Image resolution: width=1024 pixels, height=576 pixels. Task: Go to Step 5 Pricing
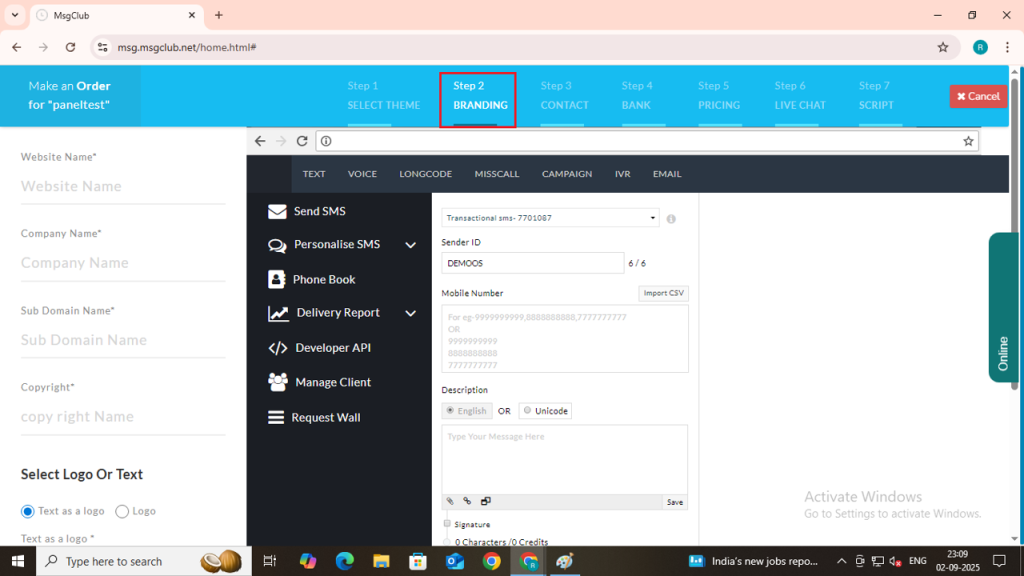[x=718, y=95]
